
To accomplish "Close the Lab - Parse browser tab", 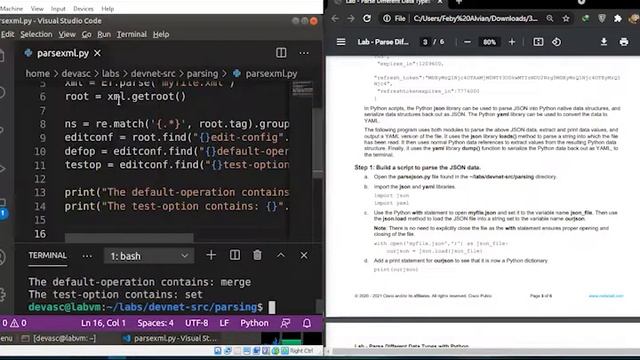I will pyautogui.click(x=440, y=2).
